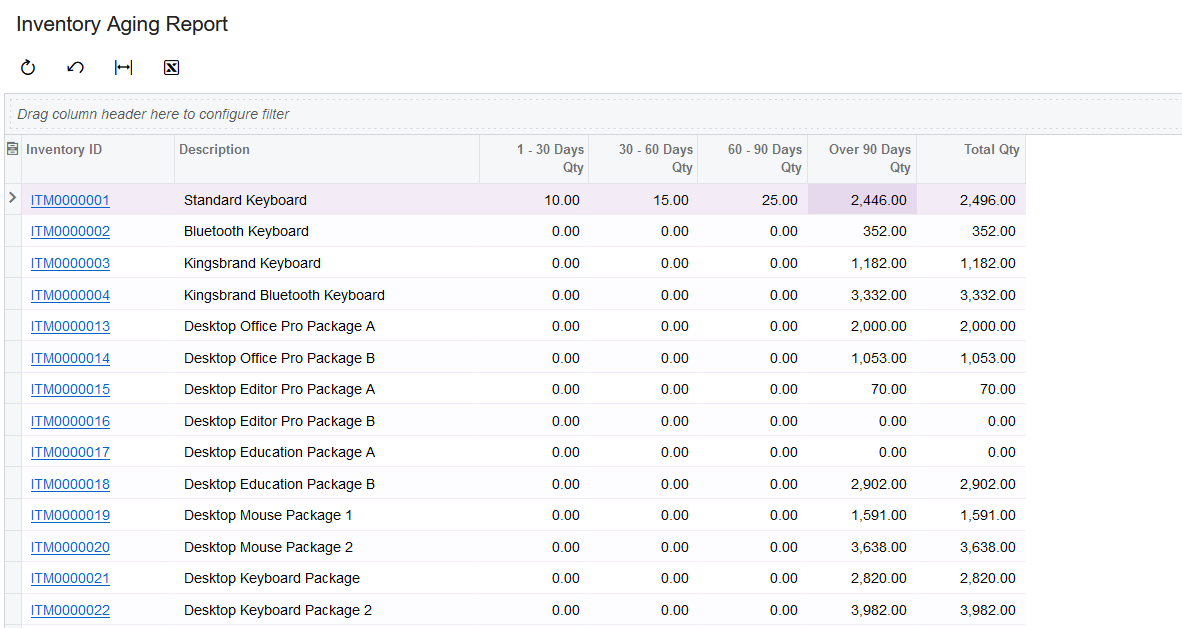Click the 1 - 30 Days Qty header
This screenshot has width=1182, height=628.
coord(548,158)
